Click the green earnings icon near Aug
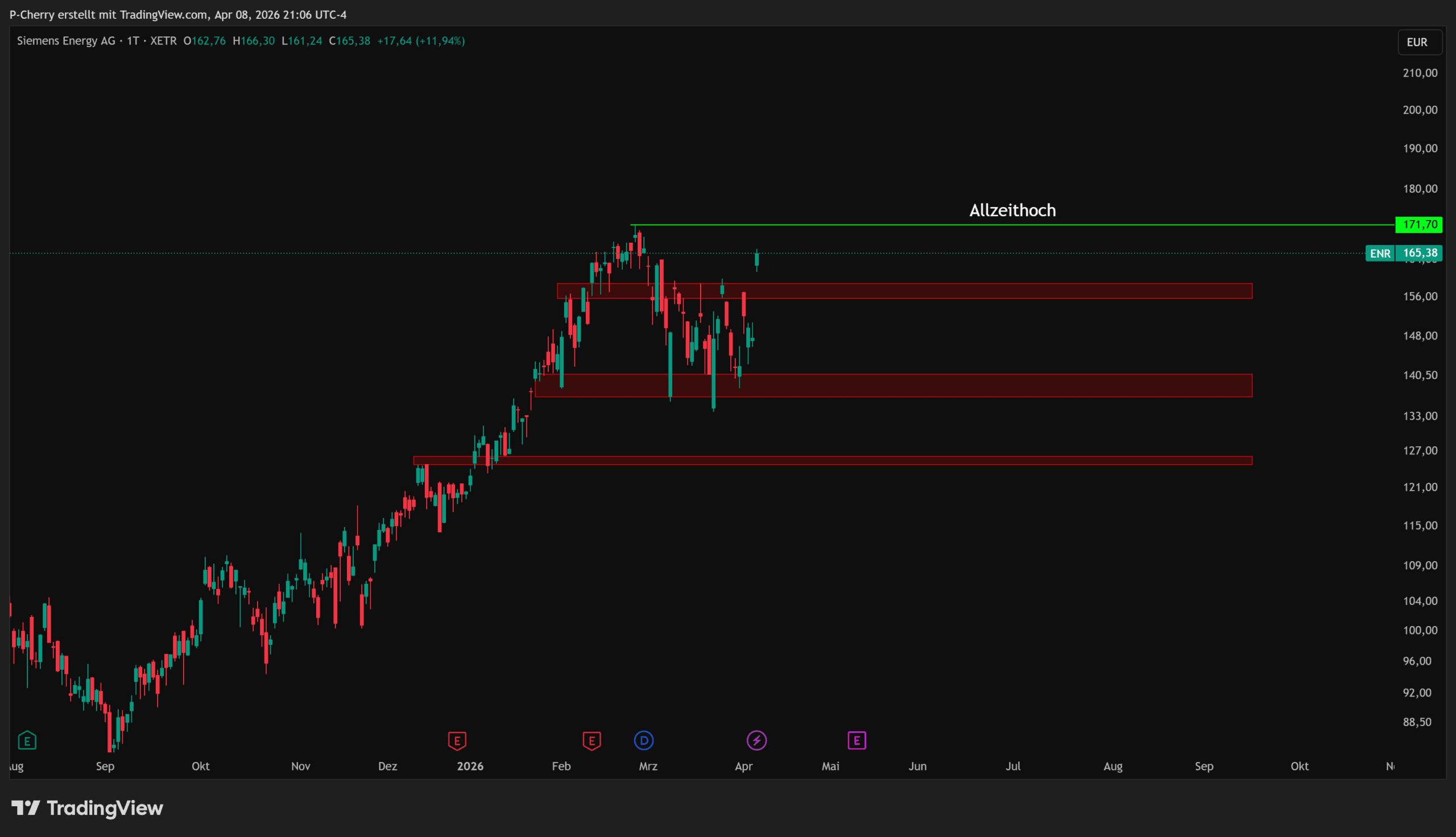Screen dimensions: 1456x837 27,740
